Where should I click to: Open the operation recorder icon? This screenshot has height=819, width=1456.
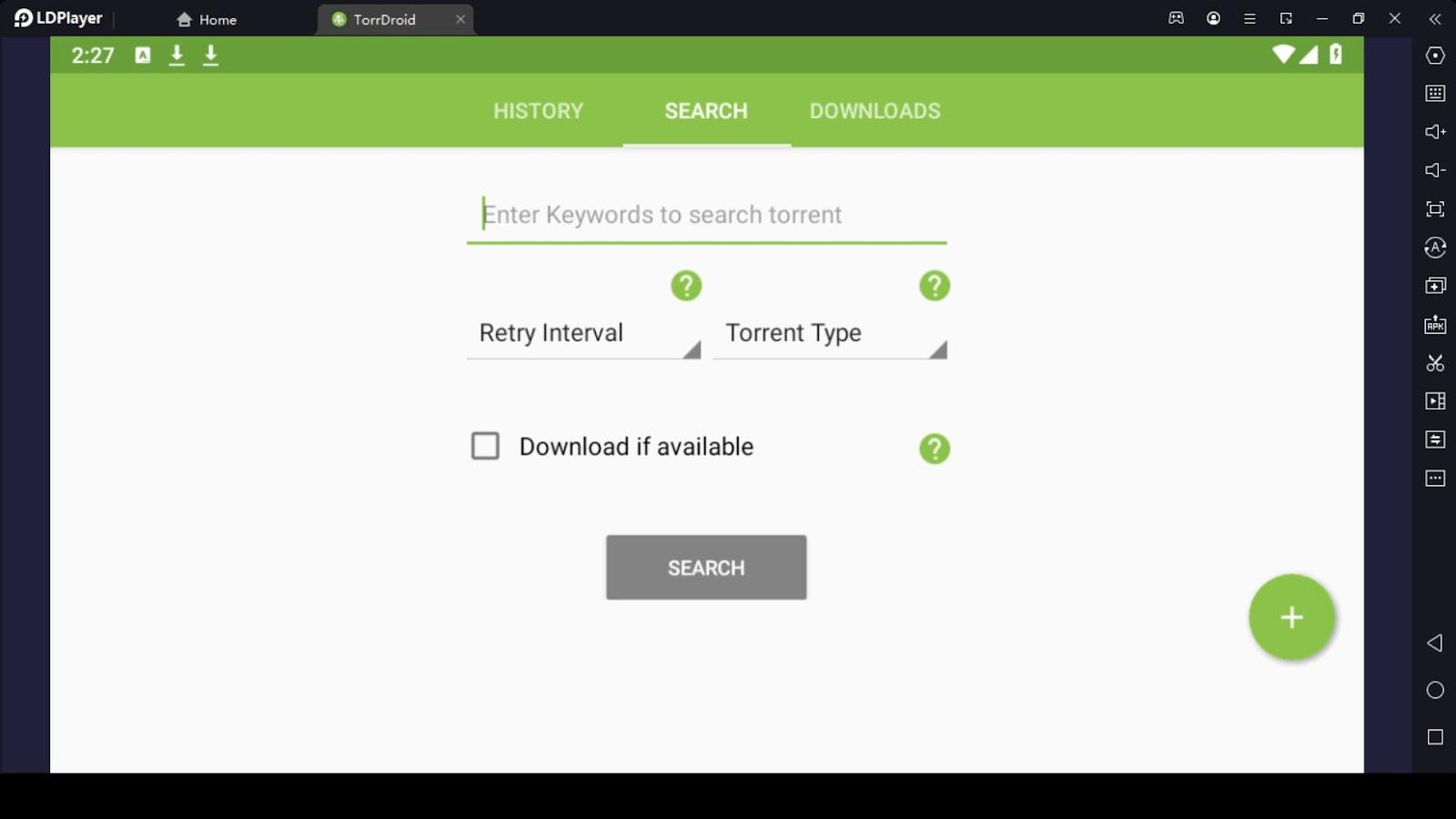[1435, 440]
